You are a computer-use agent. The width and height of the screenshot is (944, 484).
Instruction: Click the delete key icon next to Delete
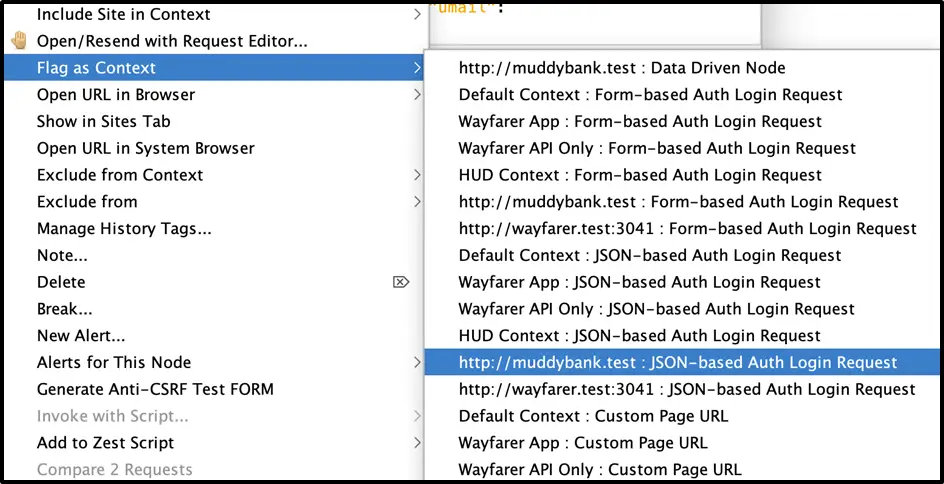point(401,282)
